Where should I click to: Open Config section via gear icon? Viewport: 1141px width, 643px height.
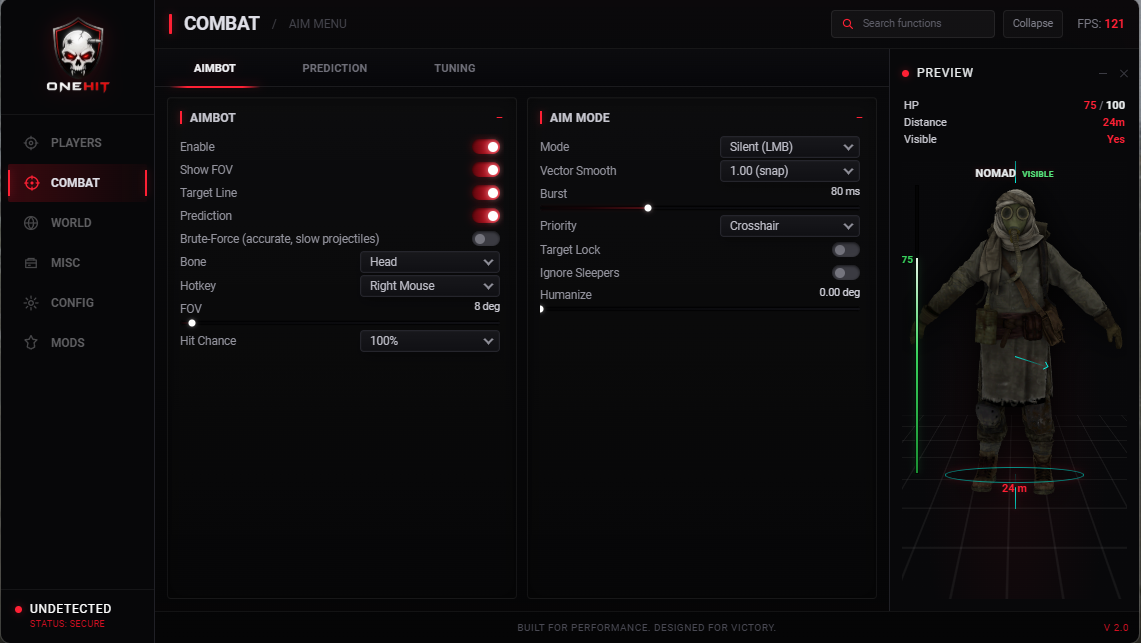click(31, 303)
